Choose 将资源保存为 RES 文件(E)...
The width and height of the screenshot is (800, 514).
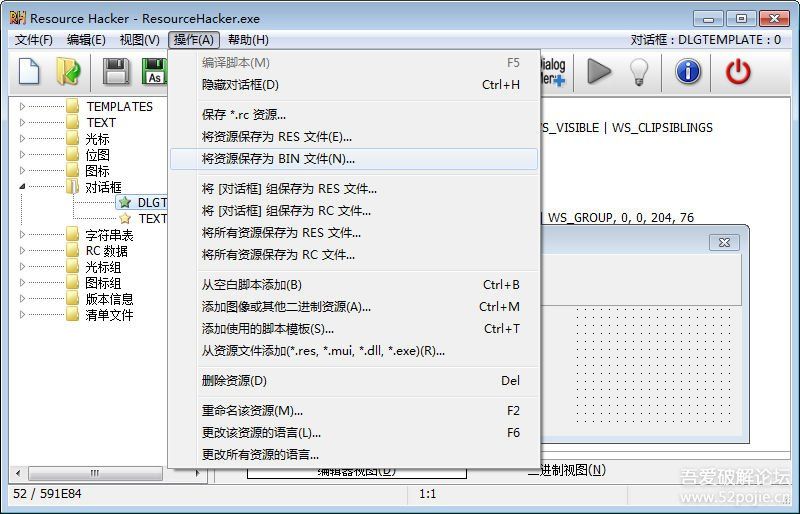[x=354, y=137]
